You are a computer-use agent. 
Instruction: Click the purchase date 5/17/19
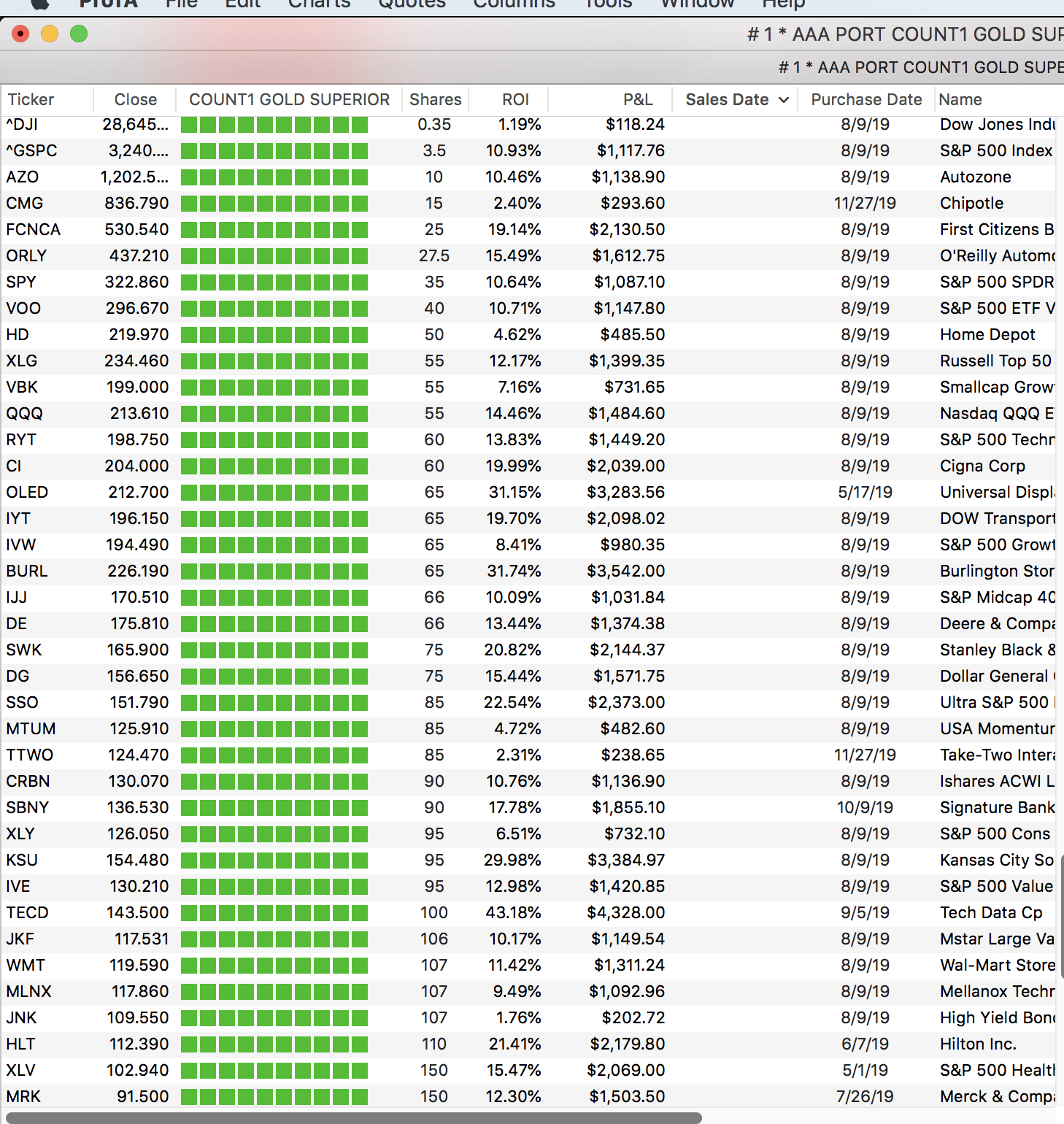pos(866,492)
